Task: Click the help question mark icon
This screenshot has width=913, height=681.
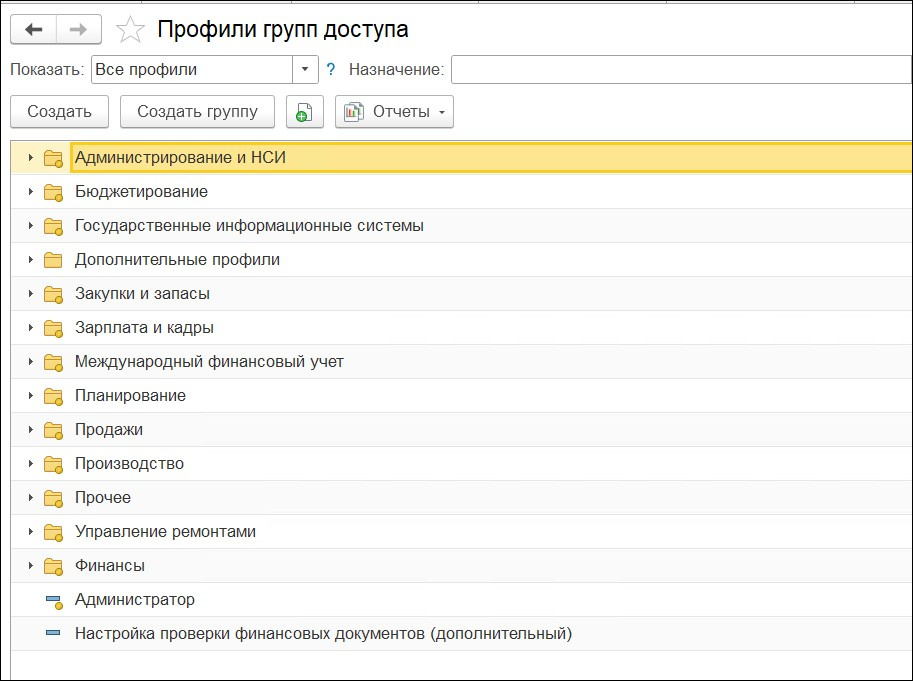Action: pos(331,68)
